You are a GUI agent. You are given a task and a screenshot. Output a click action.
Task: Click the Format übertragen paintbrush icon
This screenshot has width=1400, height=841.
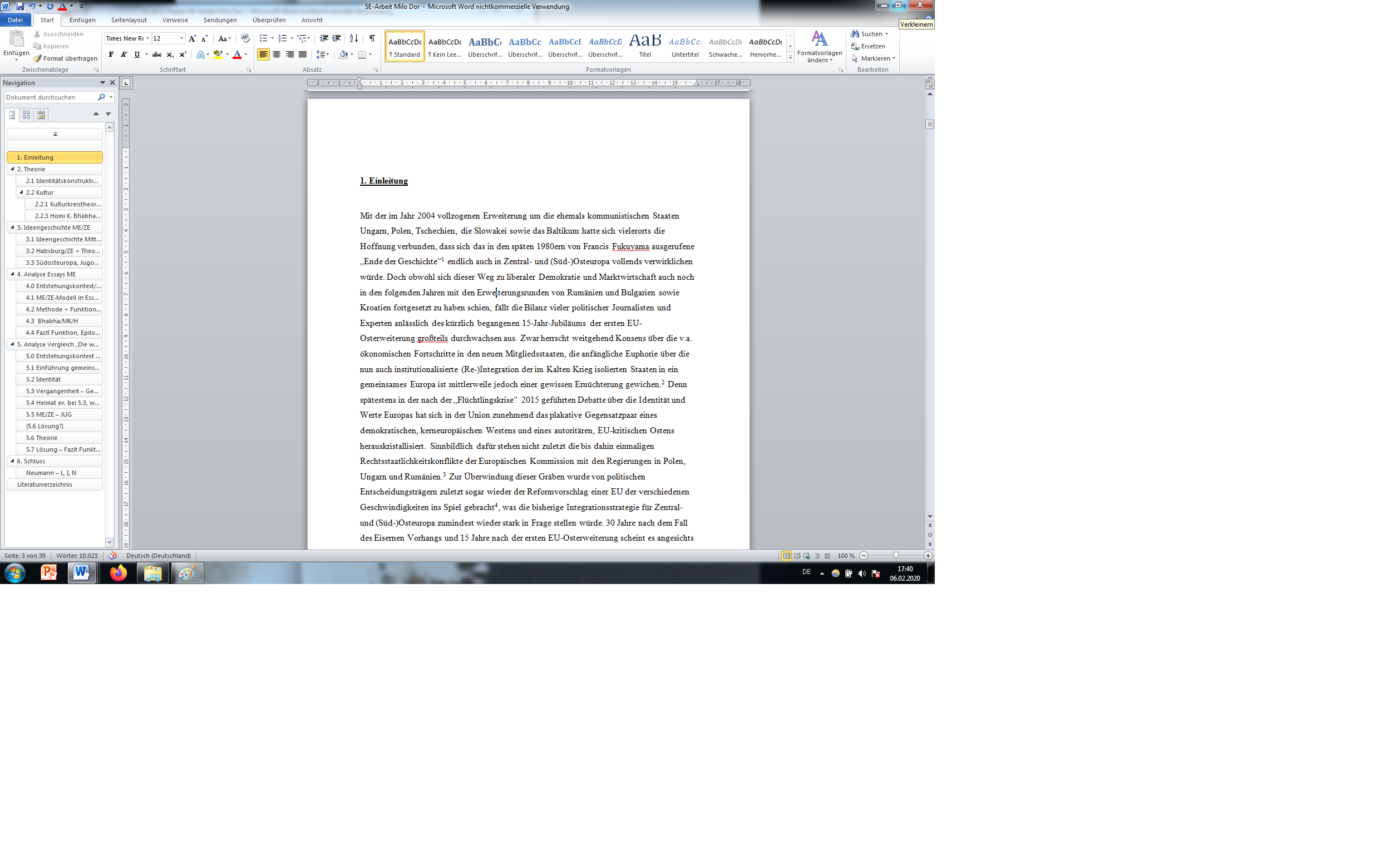(x=37, y=58)
